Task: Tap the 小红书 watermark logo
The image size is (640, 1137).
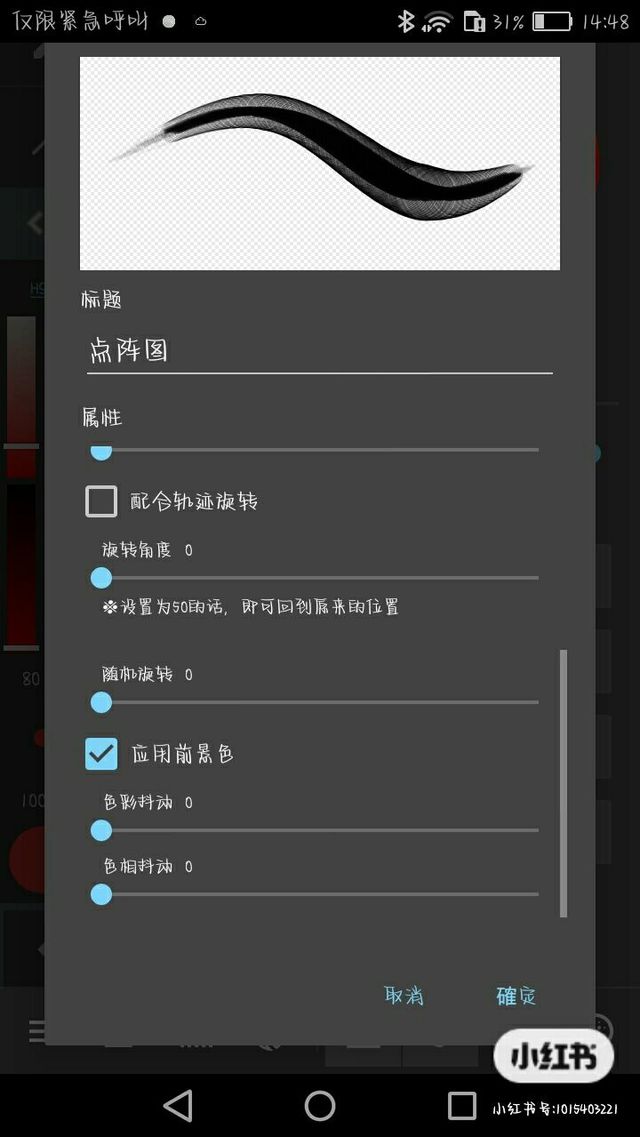Action: point(554,1056)
